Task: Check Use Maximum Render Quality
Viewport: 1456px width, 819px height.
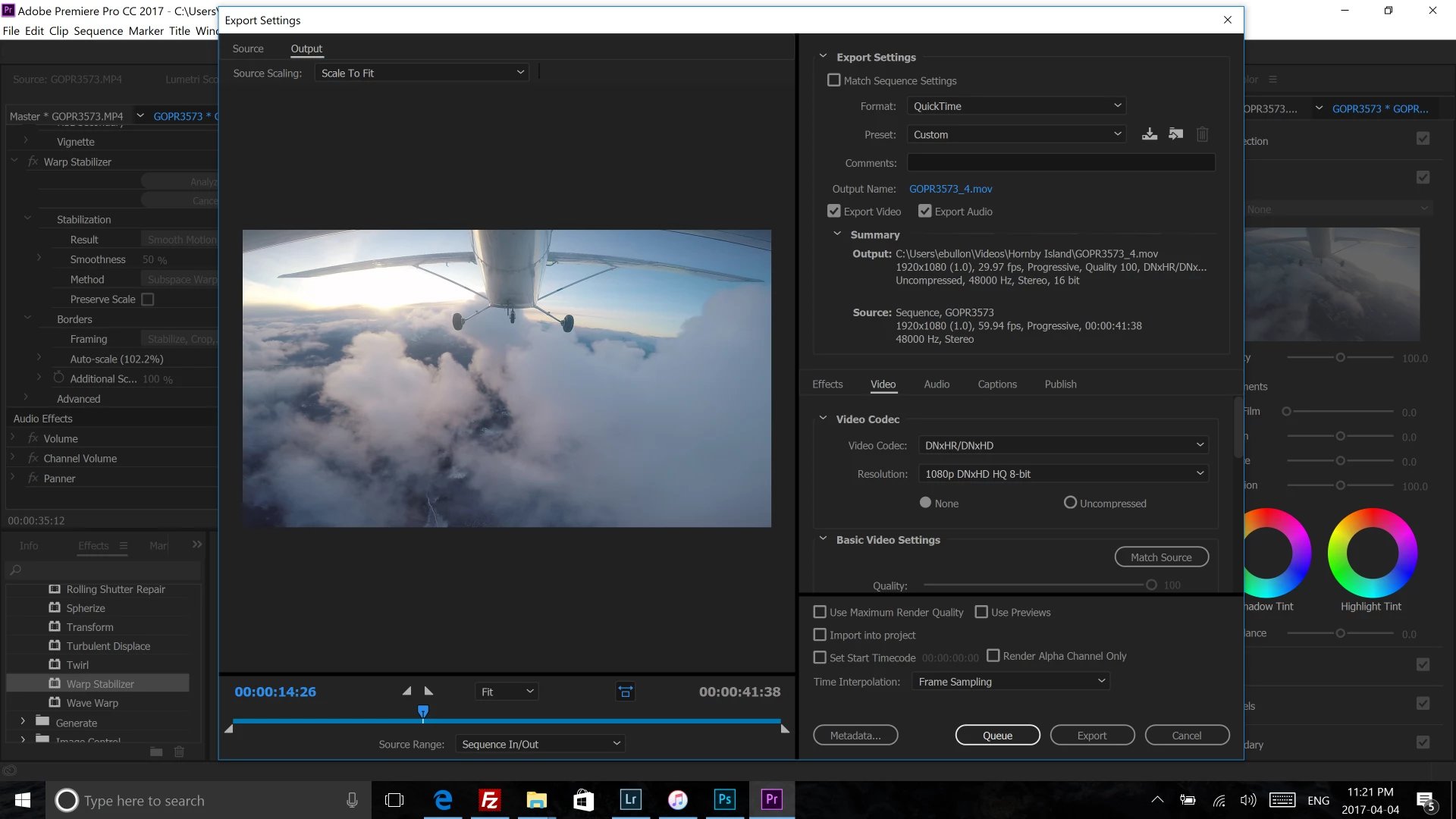Action: point(820,612)
